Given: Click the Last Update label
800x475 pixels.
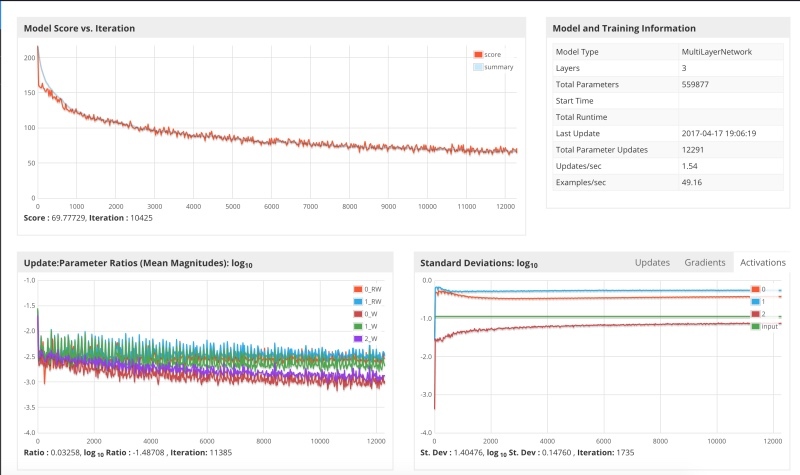Looking at the screenshot, I should point(578,133).
